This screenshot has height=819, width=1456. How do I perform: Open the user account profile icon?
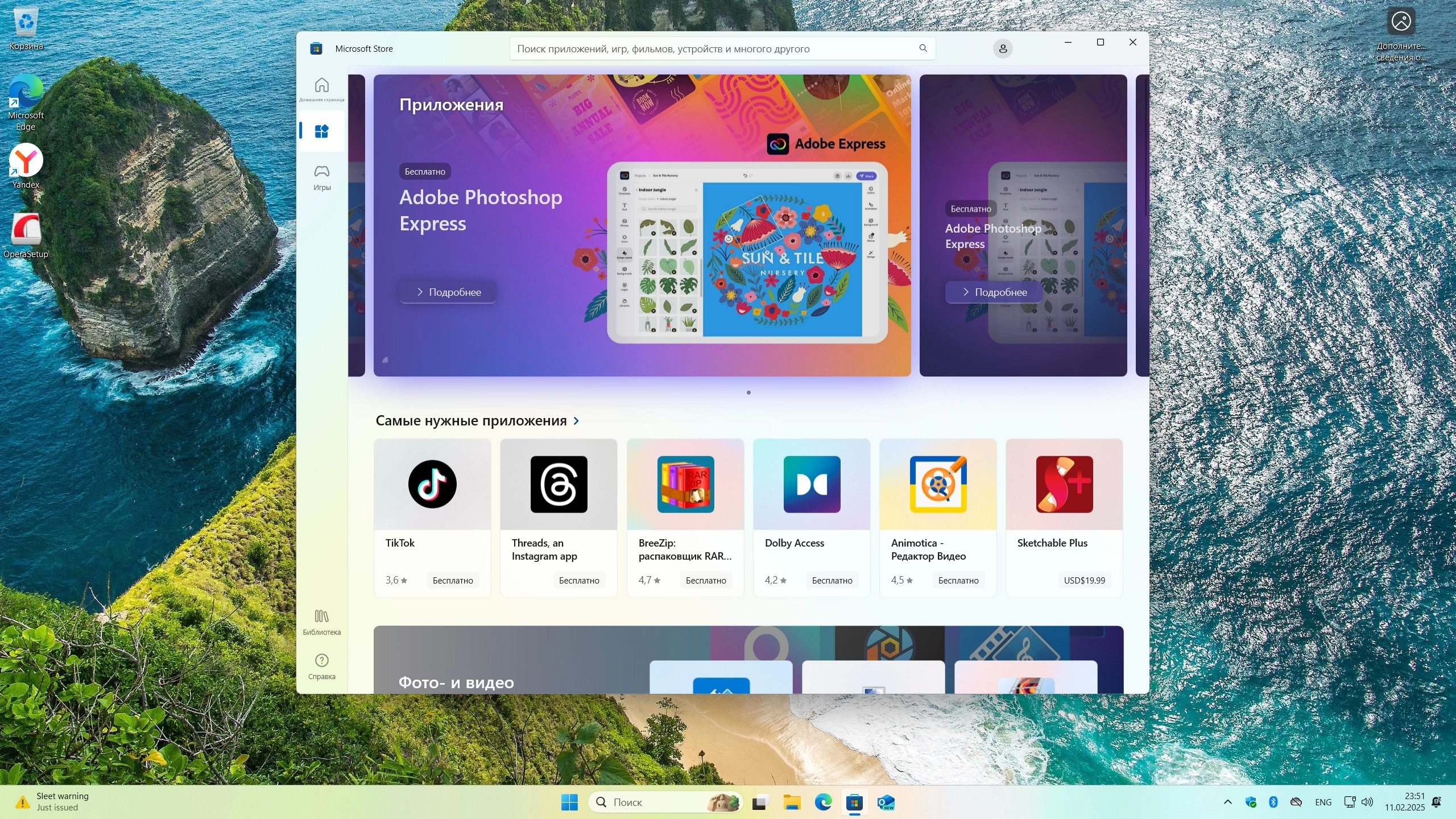1003,49
